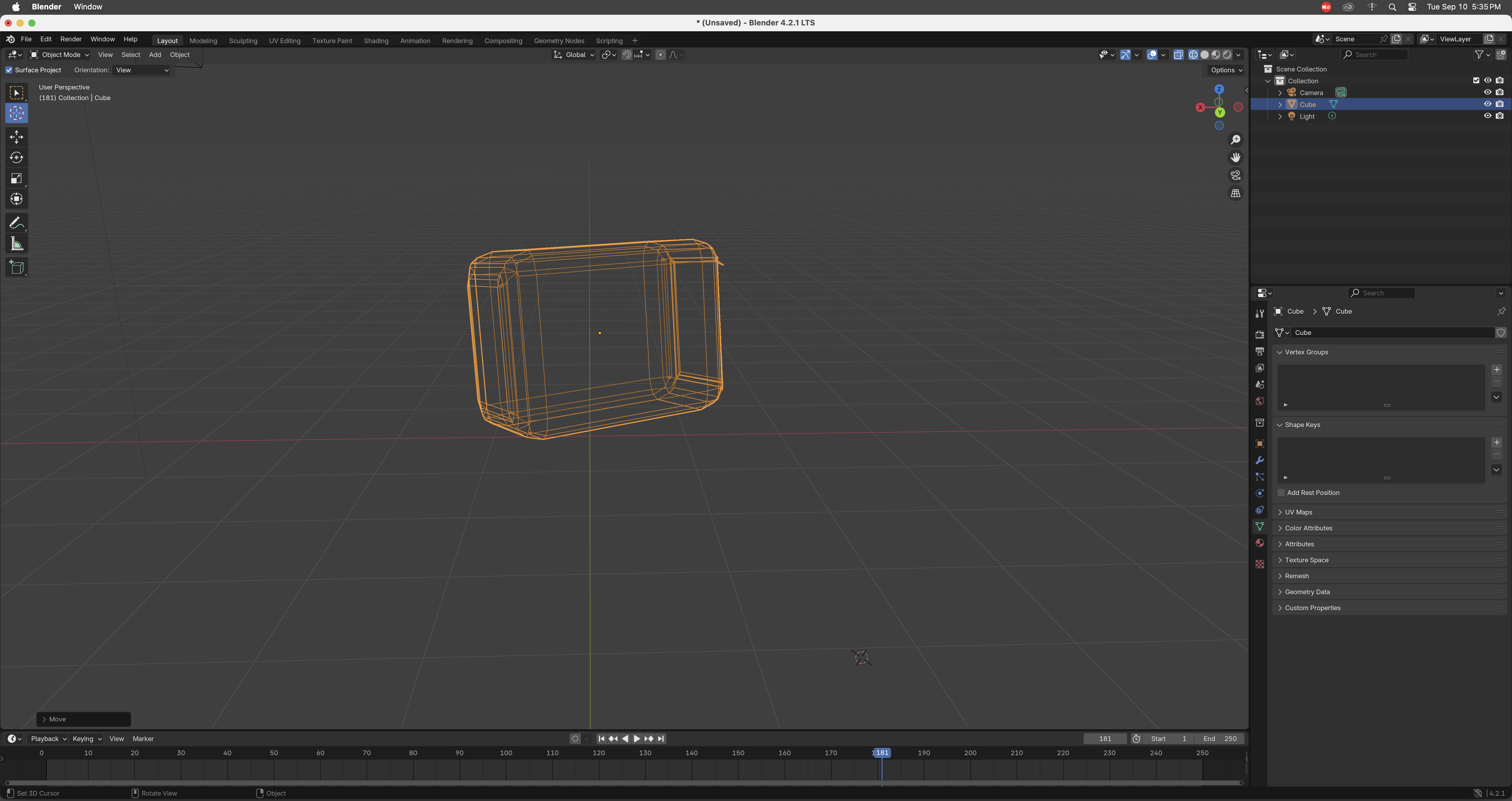
Task: Switch to the Sculpting workspace tab
Action: 243,40
